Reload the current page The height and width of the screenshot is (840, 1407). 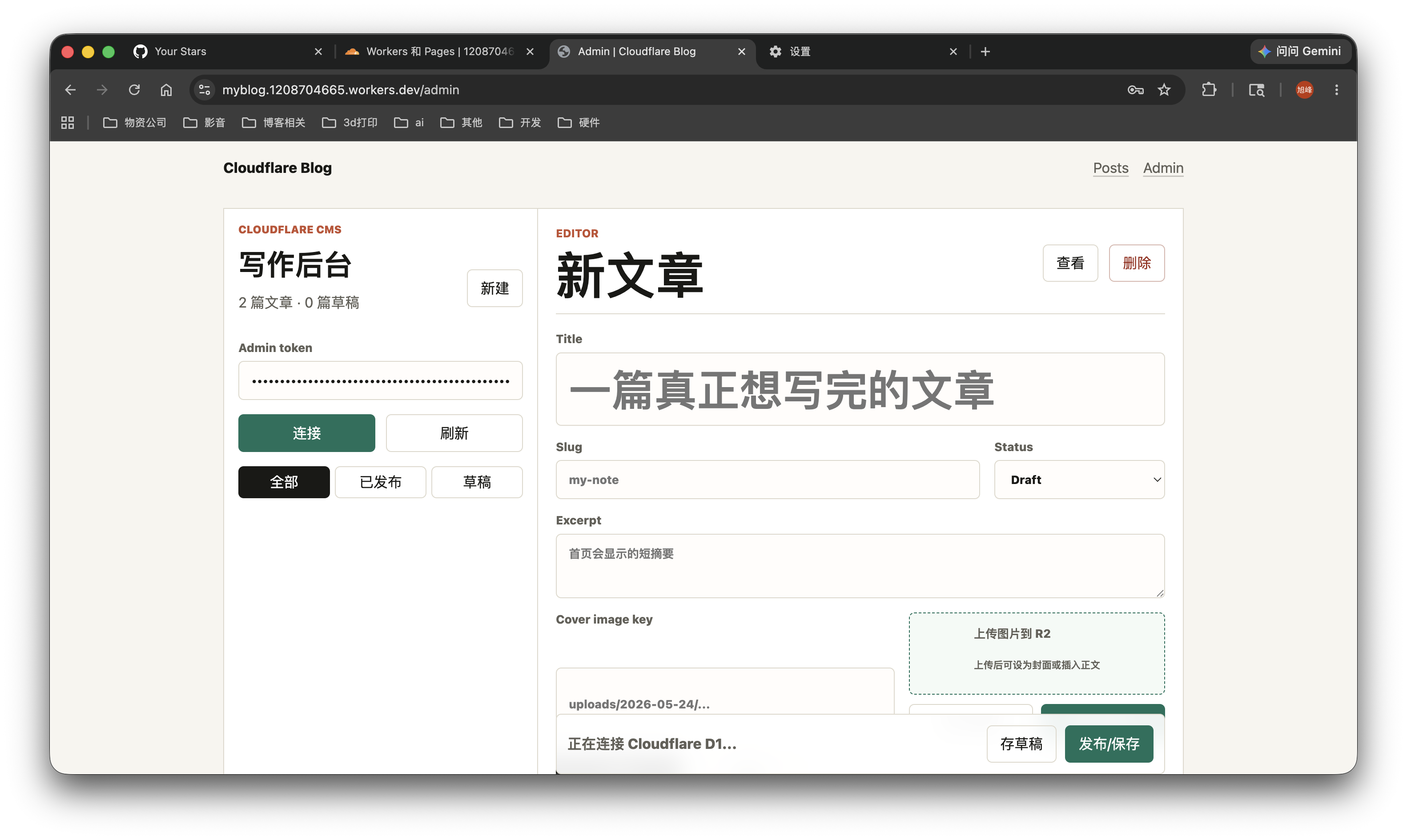pos(134,90)
